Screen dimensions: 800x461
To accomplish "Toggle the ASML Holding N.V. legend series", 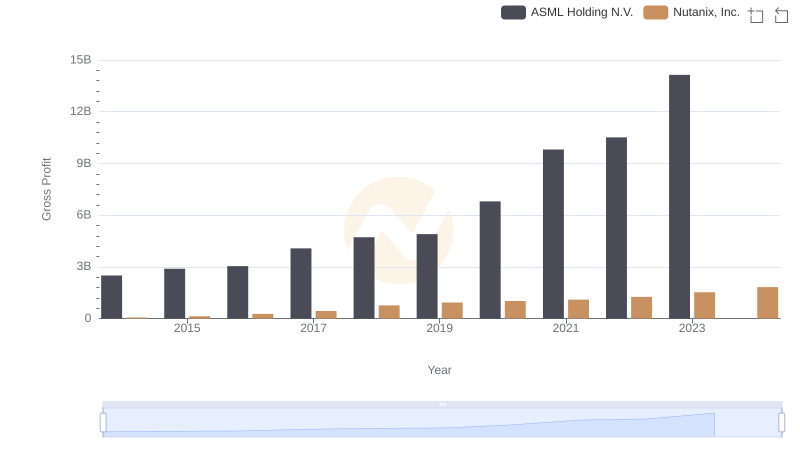I will click(x=567, y=12).
